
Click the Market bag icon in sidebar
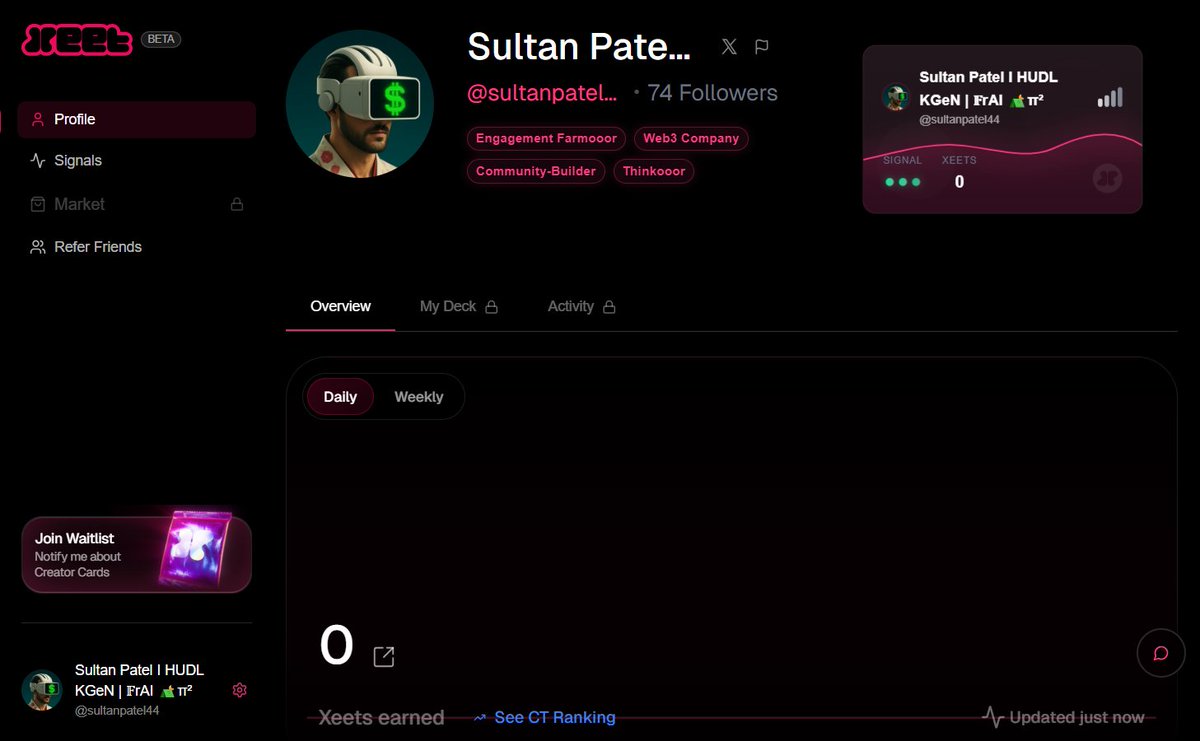click(38, 204)
